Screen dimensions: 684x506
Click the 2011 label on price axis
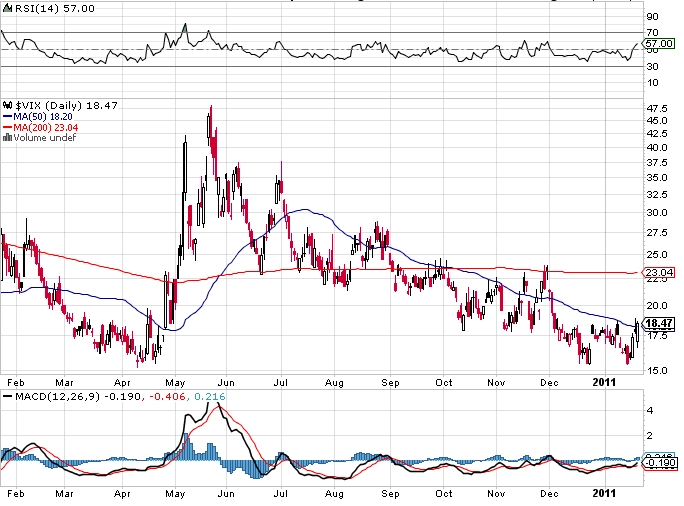(604, 383)
